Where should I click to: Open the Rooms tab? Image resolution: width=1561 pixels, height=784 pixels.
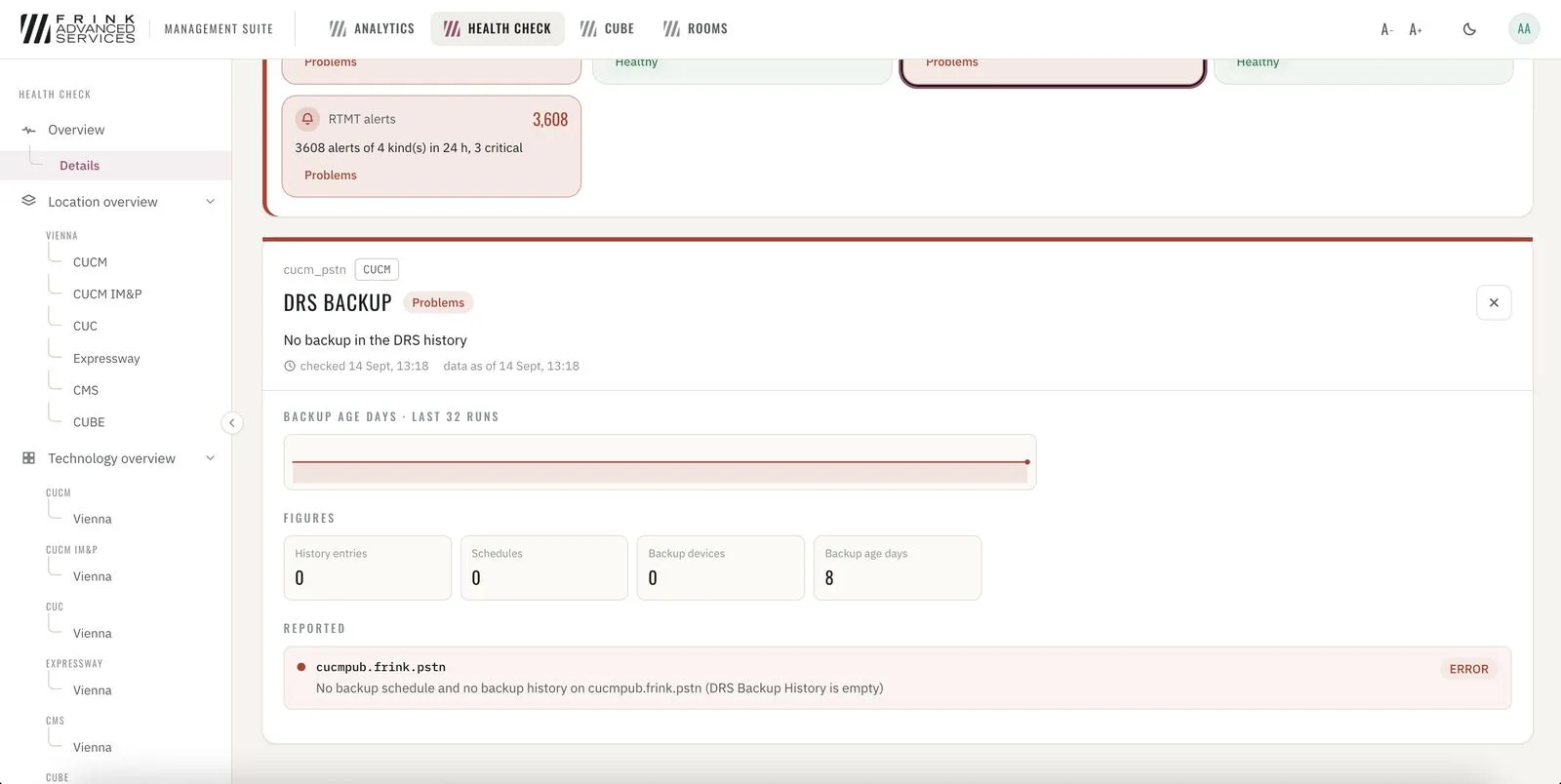(x=696, y=29)
